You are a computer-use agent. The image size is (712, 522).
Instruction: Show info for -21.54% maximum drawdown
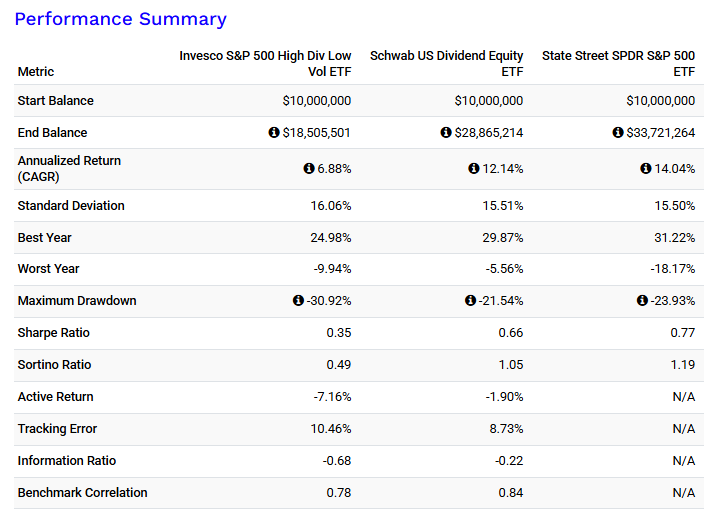pos(470,301)
